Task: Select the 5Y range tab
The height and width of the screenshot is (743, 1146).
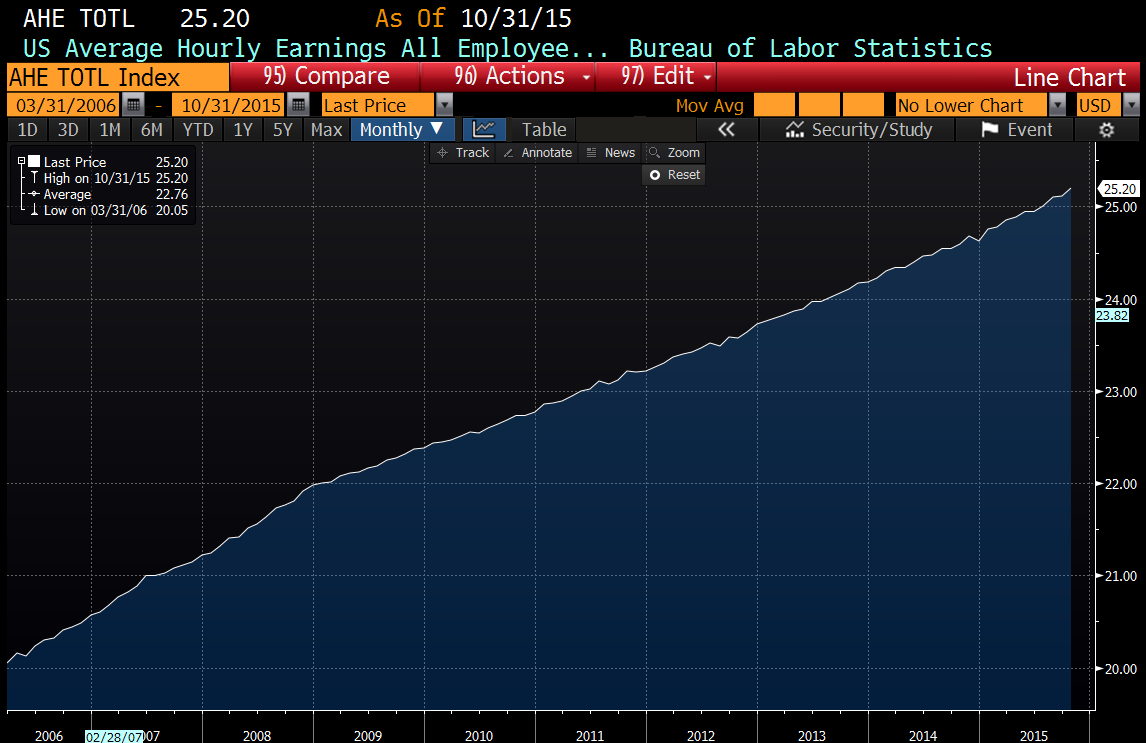Action: [283, 130]
